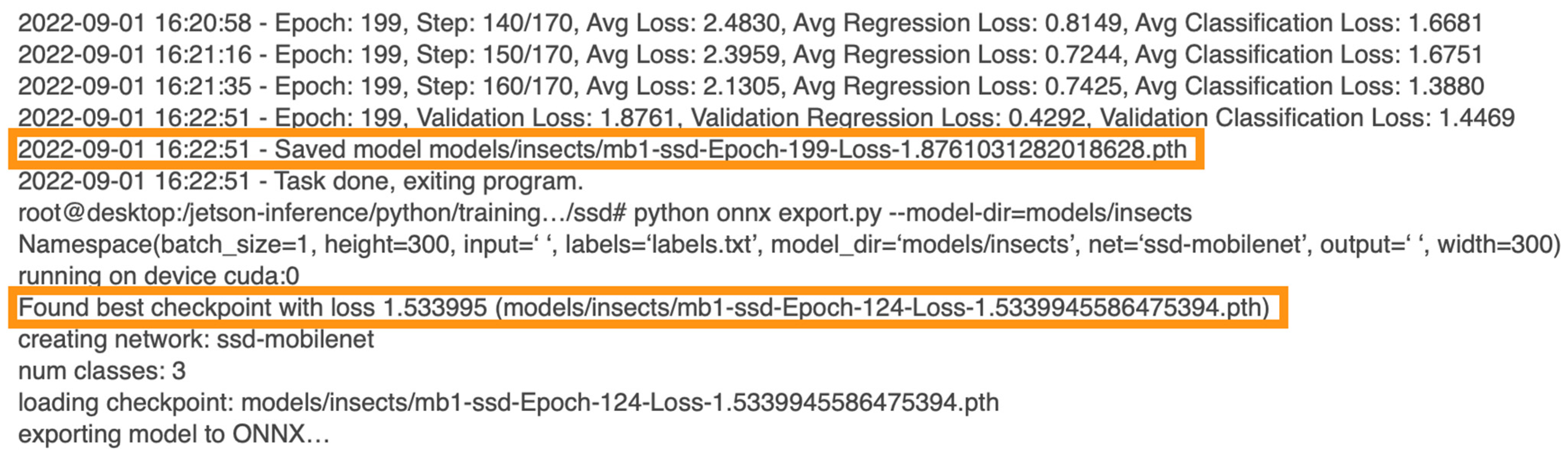This screenshot has height=455, width=1568.
Task: Click the 'running on device cuda:0' line
Action: pyautogui.click(x=159, y=277)
